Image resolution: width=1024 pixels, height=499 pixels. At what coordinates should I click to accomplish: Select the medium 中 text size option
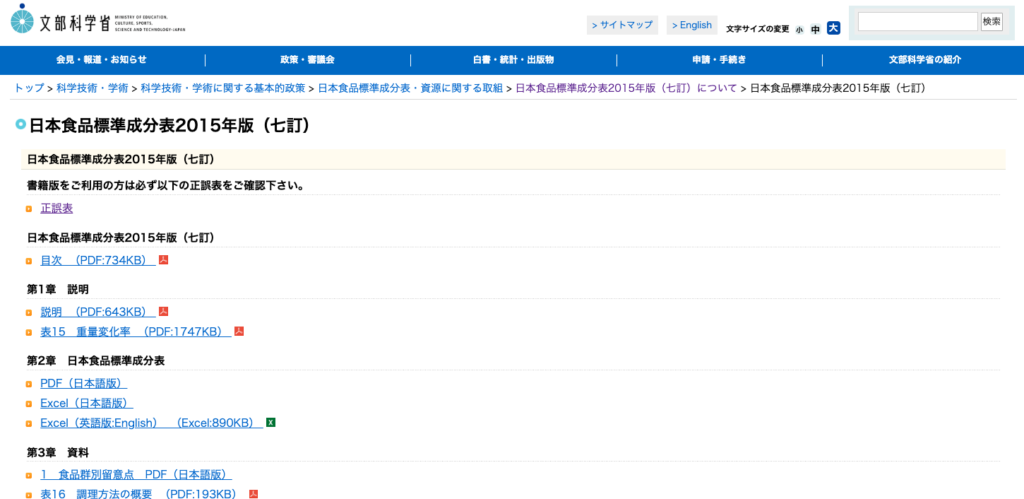click(x=815, y=29)
